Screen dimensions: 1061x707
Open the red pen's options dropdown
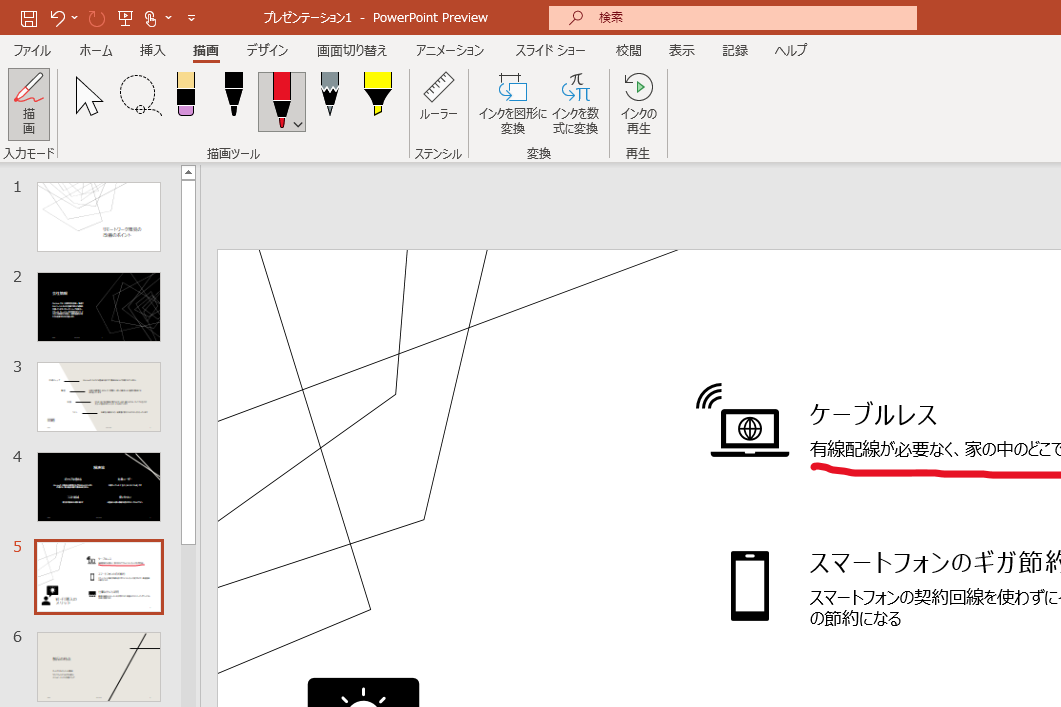point(297,122)
